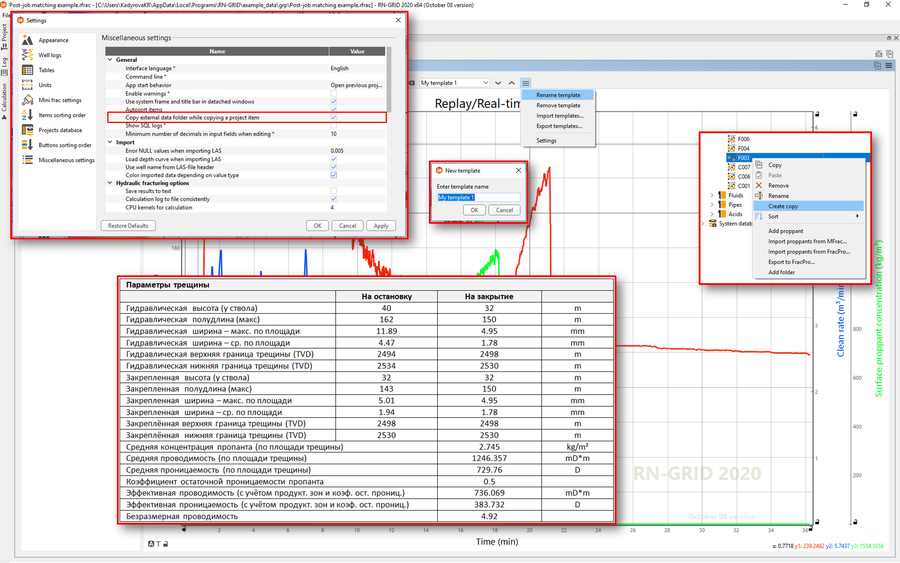Select Items sorting order icon
The image size is (900, 563).
(27, 115)
